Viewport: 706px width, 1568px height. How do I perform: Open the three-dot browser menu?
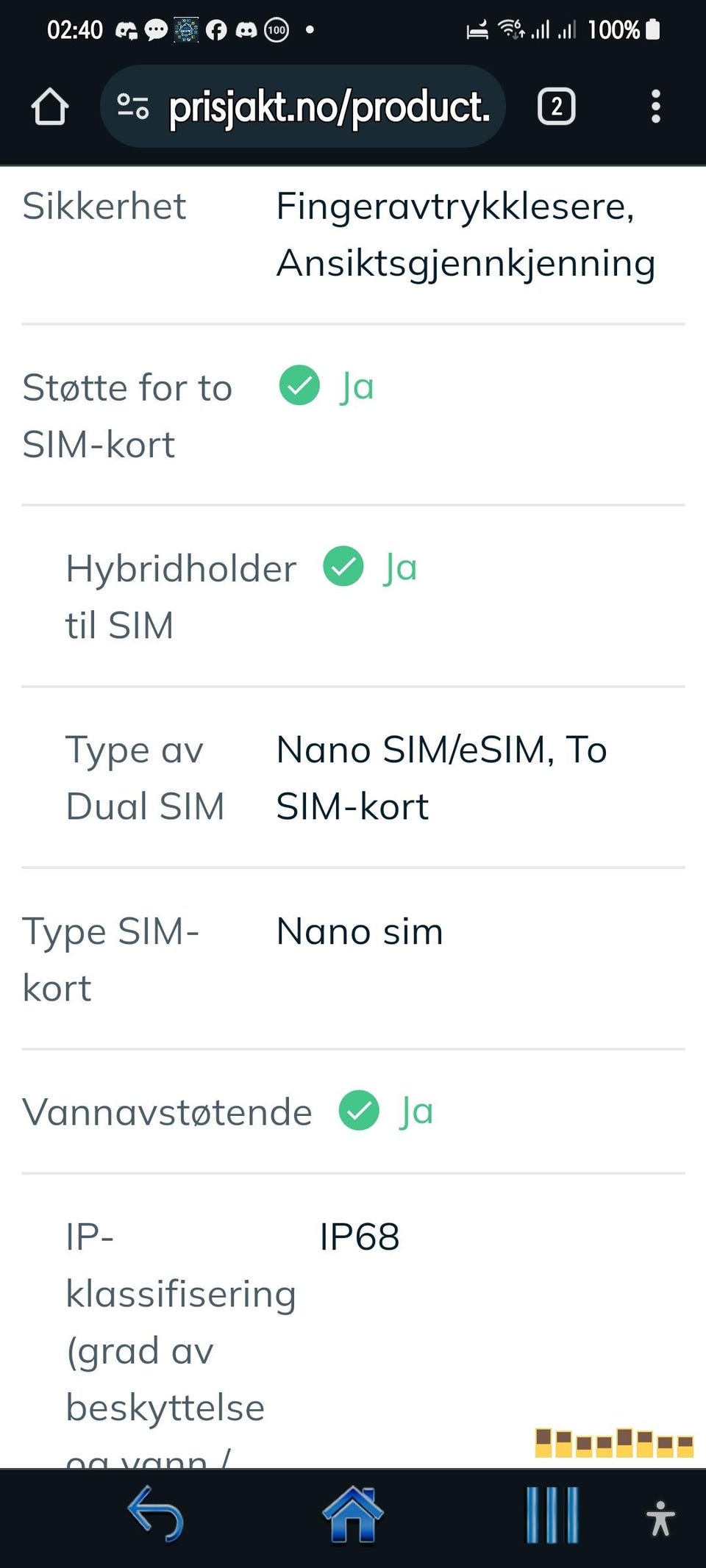[655, 107]
